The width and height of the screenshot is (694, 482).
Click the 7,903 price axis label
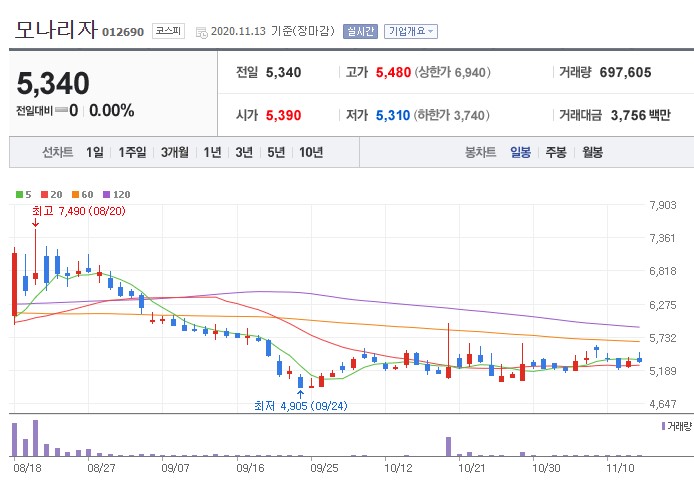coord(663,205)
